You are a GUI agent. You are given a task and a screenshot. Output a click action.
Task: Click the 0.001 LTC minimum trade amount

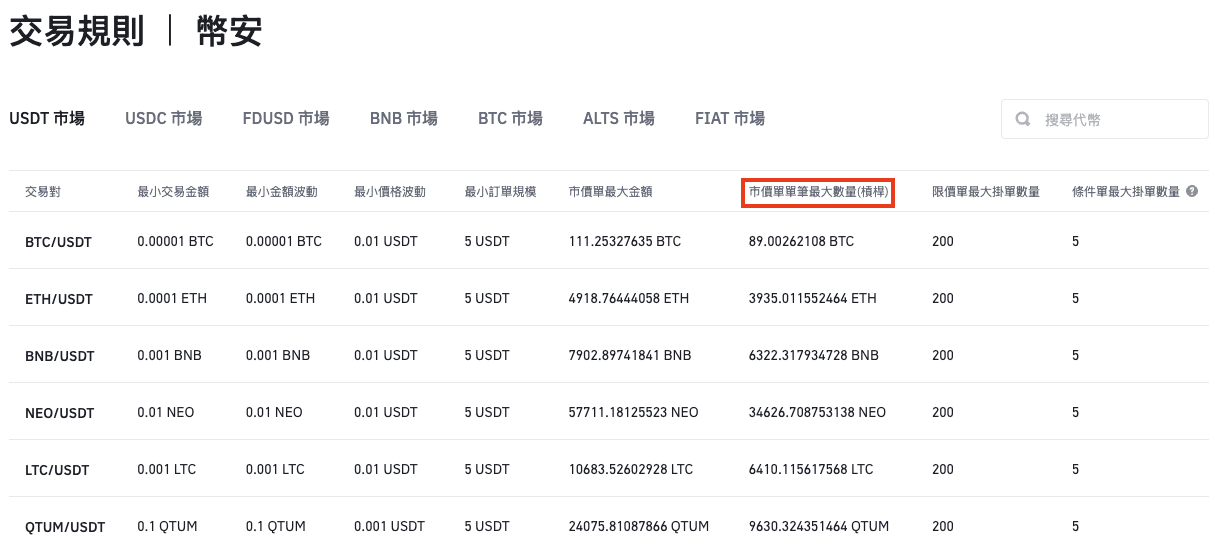point(168,469)
